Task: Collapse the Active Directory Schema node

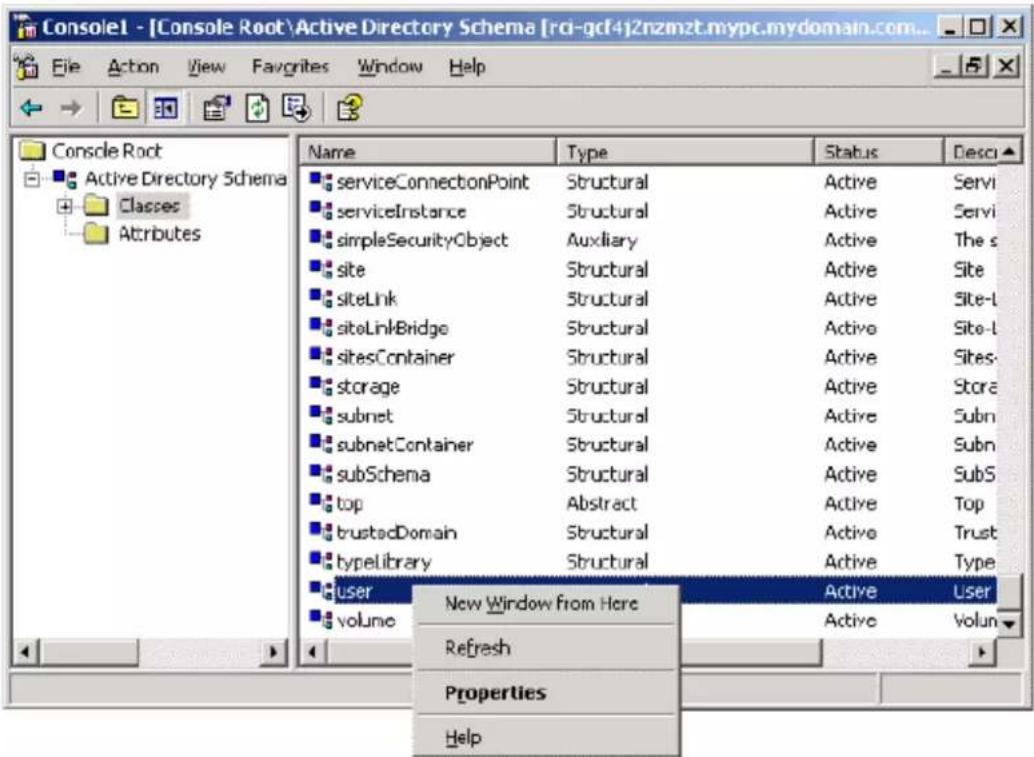Action: click(31, 179)
